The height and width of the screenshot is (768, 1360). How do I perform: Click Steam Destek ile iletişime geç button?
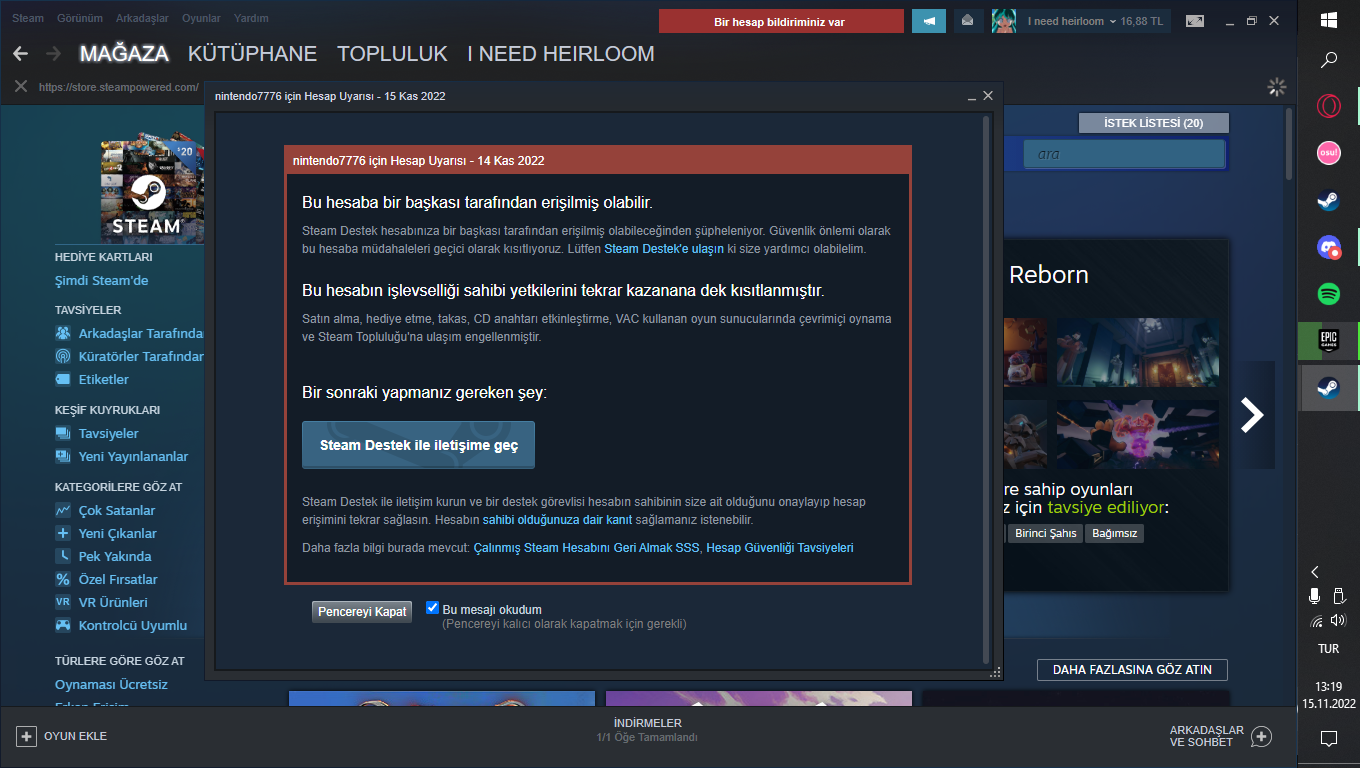[x=418, y=445]
